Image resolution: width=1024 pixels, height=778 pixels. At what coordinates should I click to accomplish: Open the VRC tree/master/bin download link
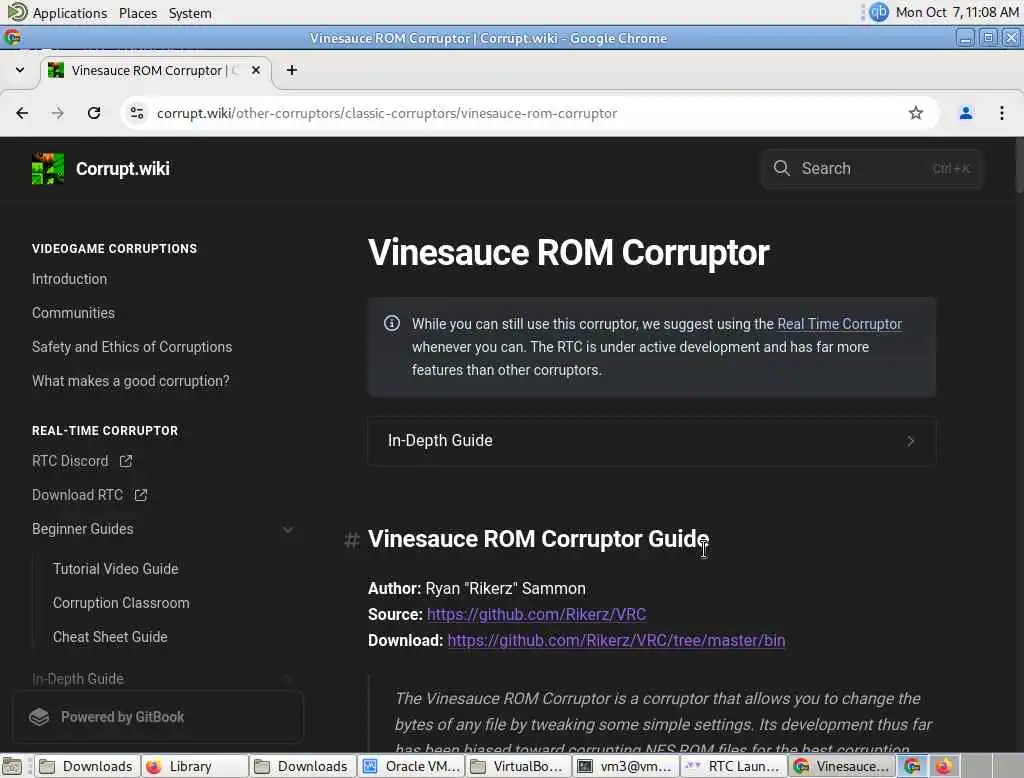pos(616,641)
